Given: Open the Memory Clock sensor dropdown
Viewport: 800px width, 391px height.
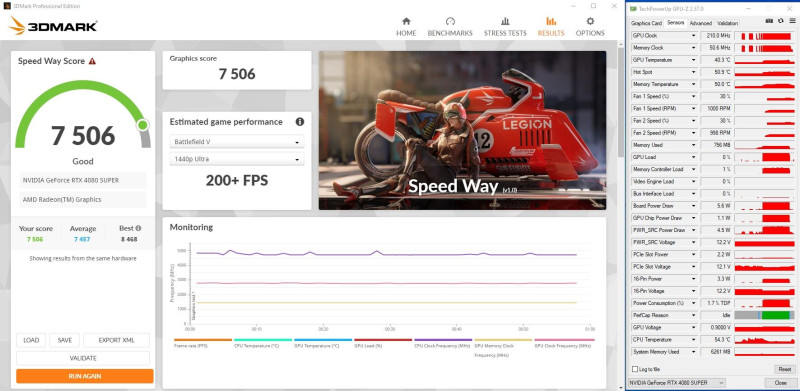Looking at the screenshot, I should click(693, 48).
